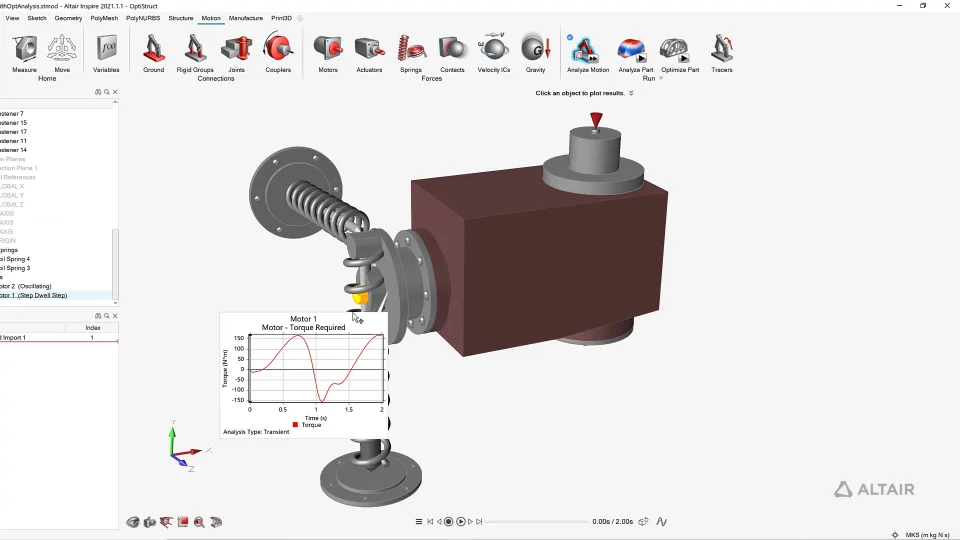This screenshot has width=960, height=540.
Task: Open the plot curve icon beside time readout
Action: pyautogui.click(x=661, y=522)
